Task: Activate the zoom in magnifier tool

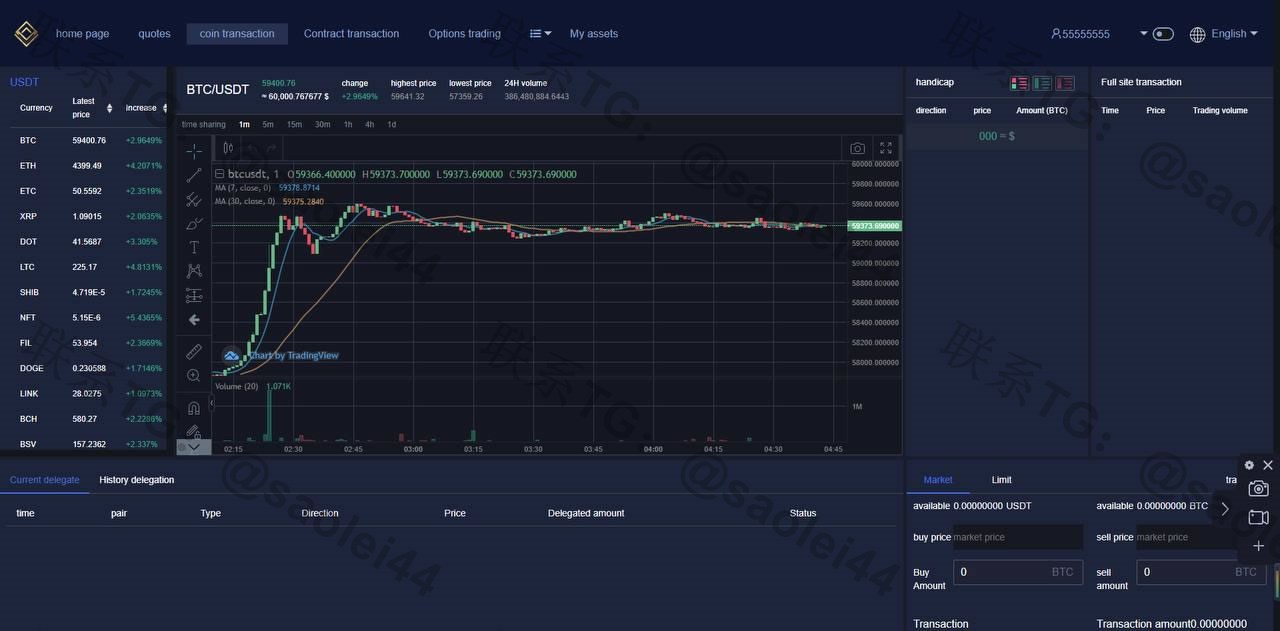Action: click(x=194, y=376)
